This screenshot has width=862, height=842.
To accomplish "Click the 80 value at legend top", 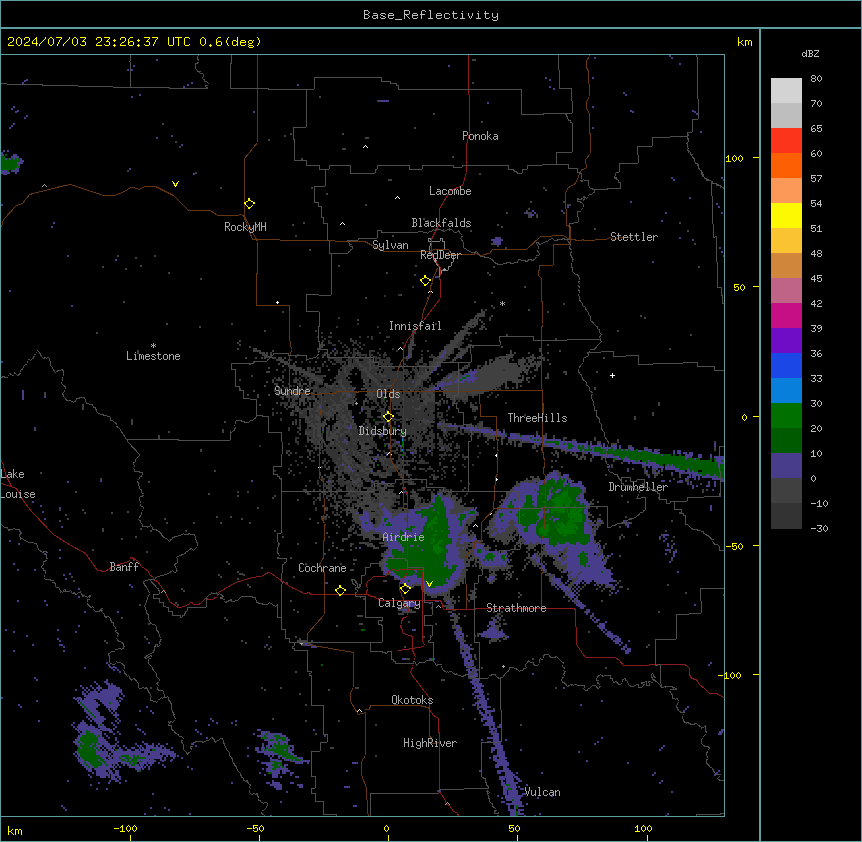I will pos(816,79).
